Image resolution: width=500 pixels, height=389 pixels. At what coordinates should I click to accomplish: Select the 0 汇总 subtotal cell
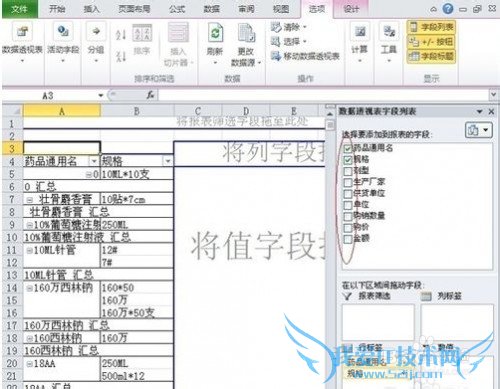(98, 186)
